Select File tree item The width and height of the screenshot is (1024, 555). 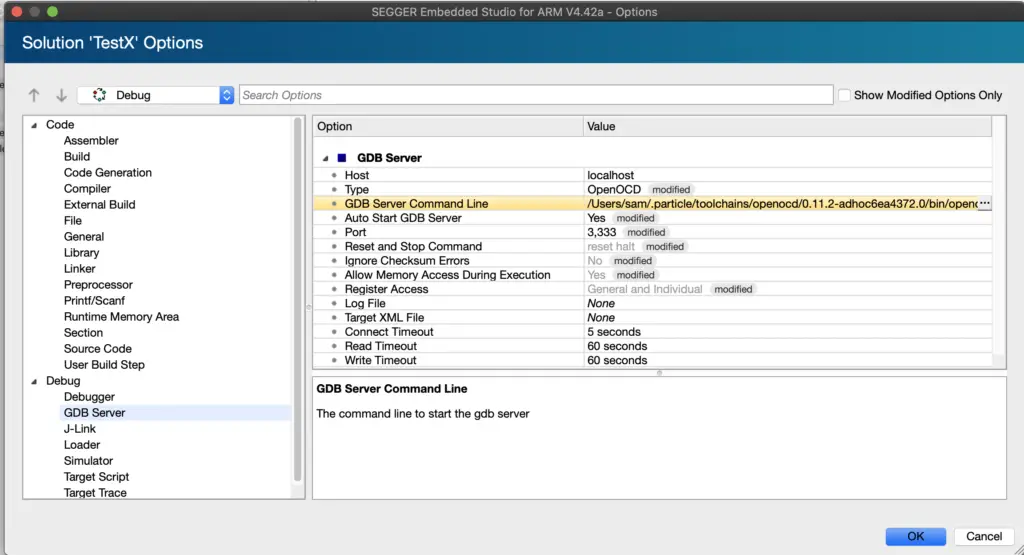(72, 221)
